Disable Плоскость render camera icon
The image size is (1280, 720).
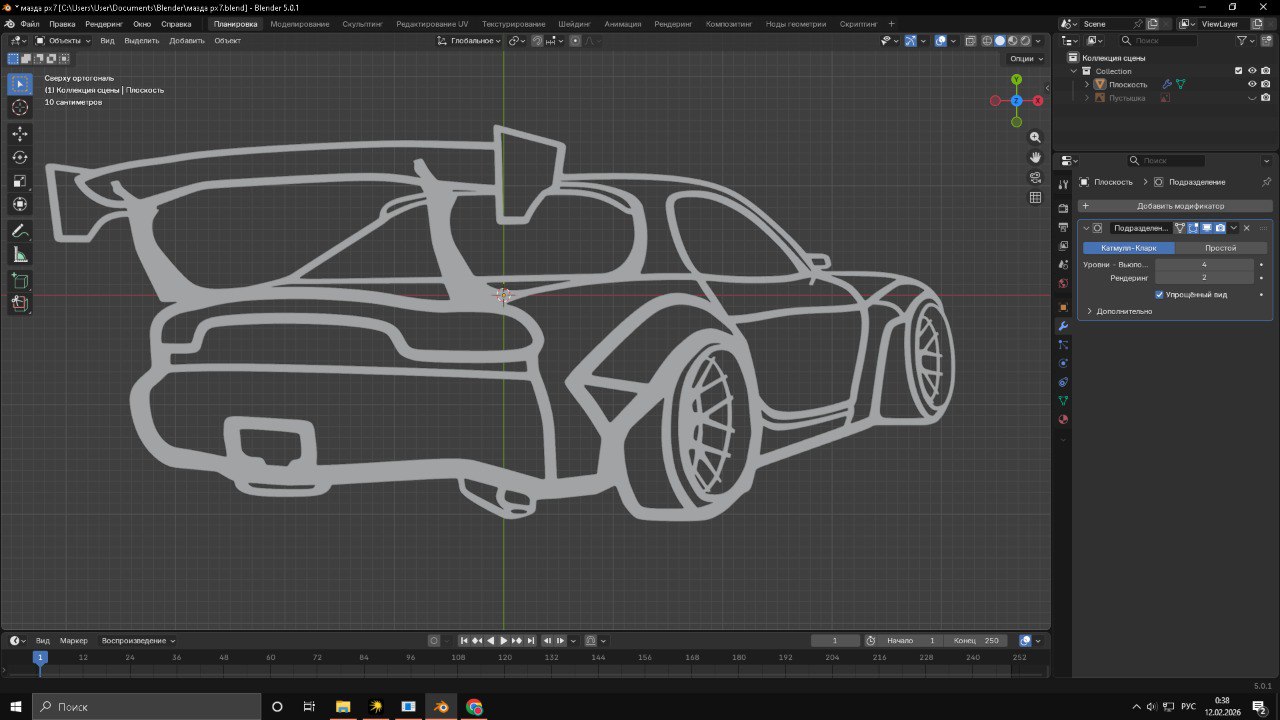[1265, 85]
